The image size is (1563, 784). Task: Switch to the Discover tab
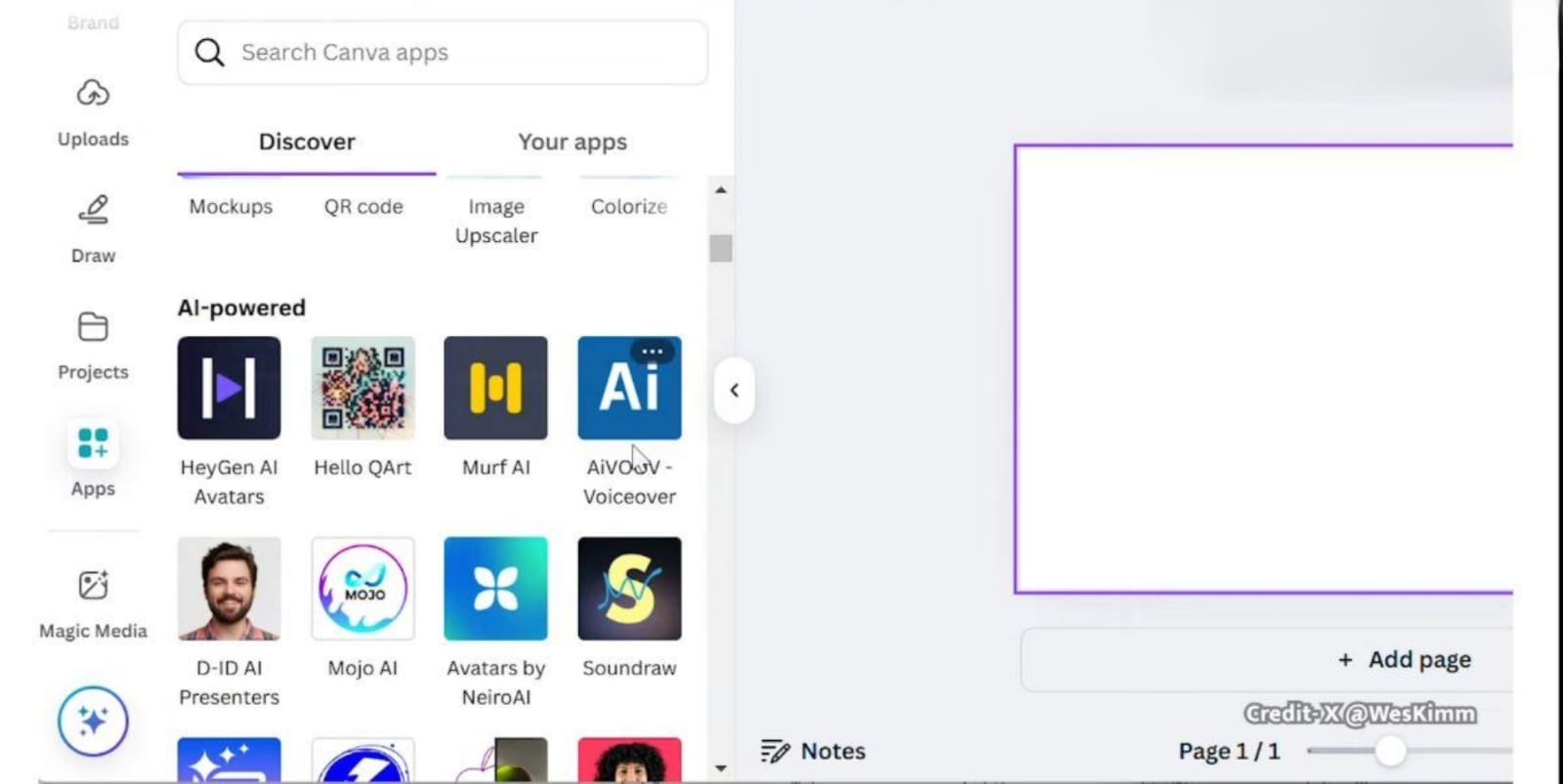tap(307, 143)
